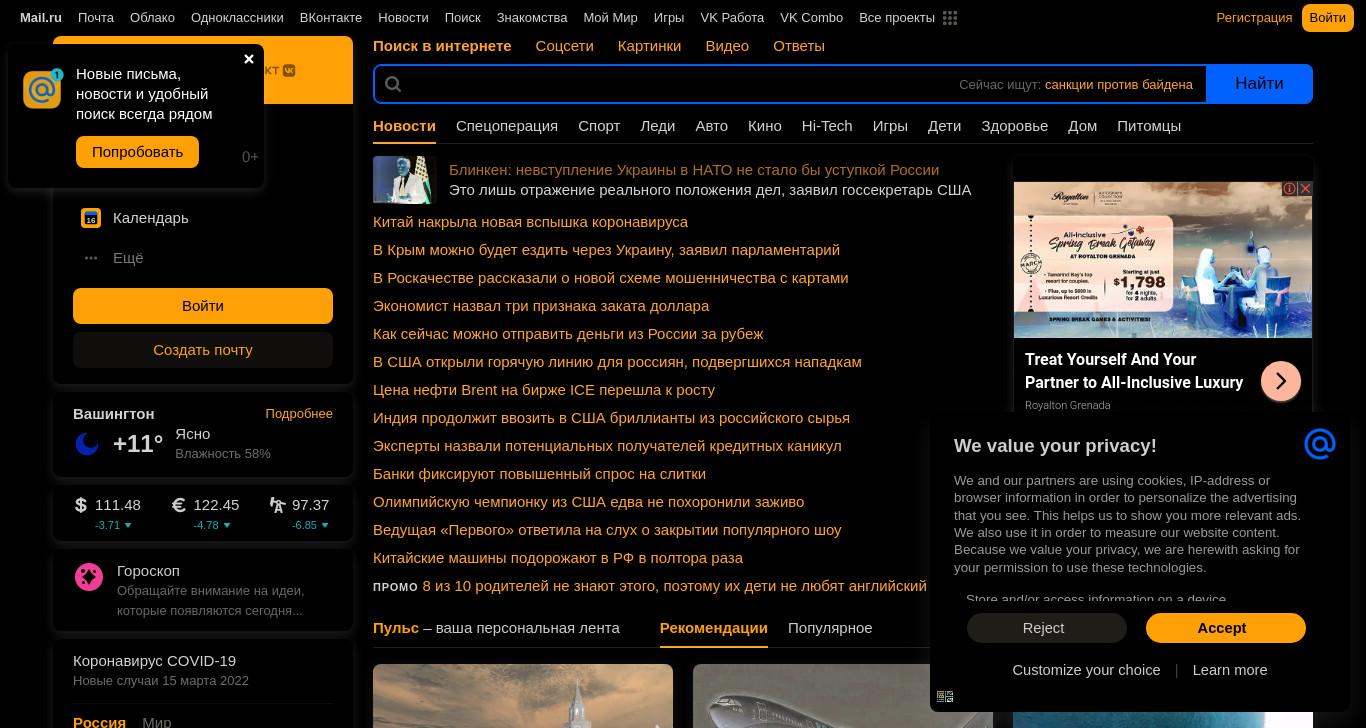Select the Hi-Tech news tab

click(x=826, y=126)
